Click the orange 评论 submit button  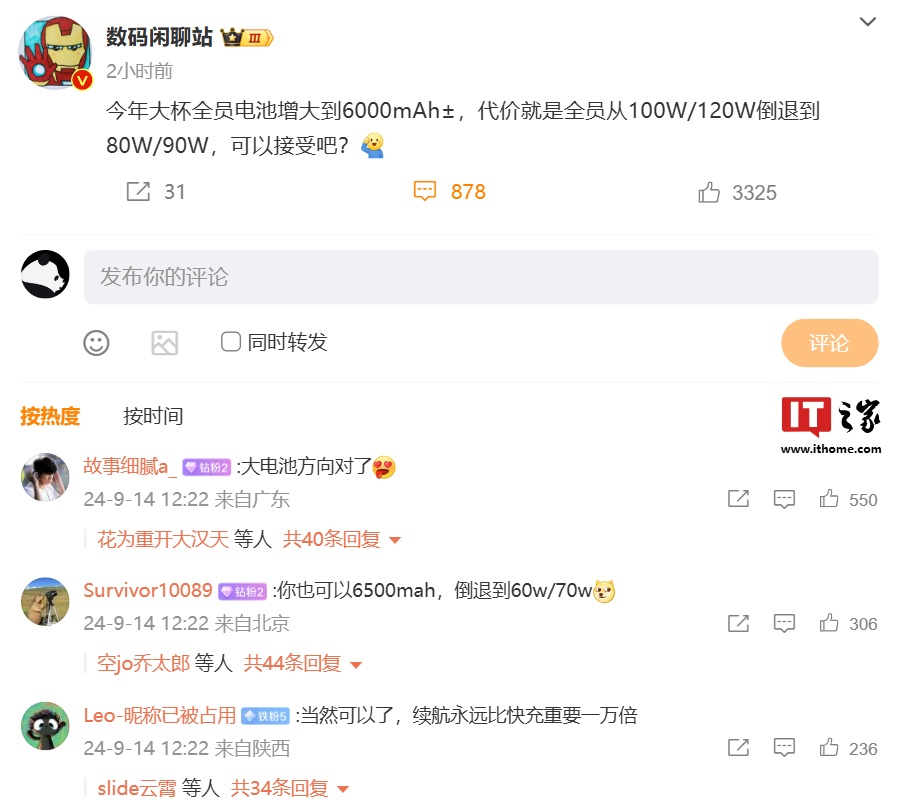tap(829, 343)
